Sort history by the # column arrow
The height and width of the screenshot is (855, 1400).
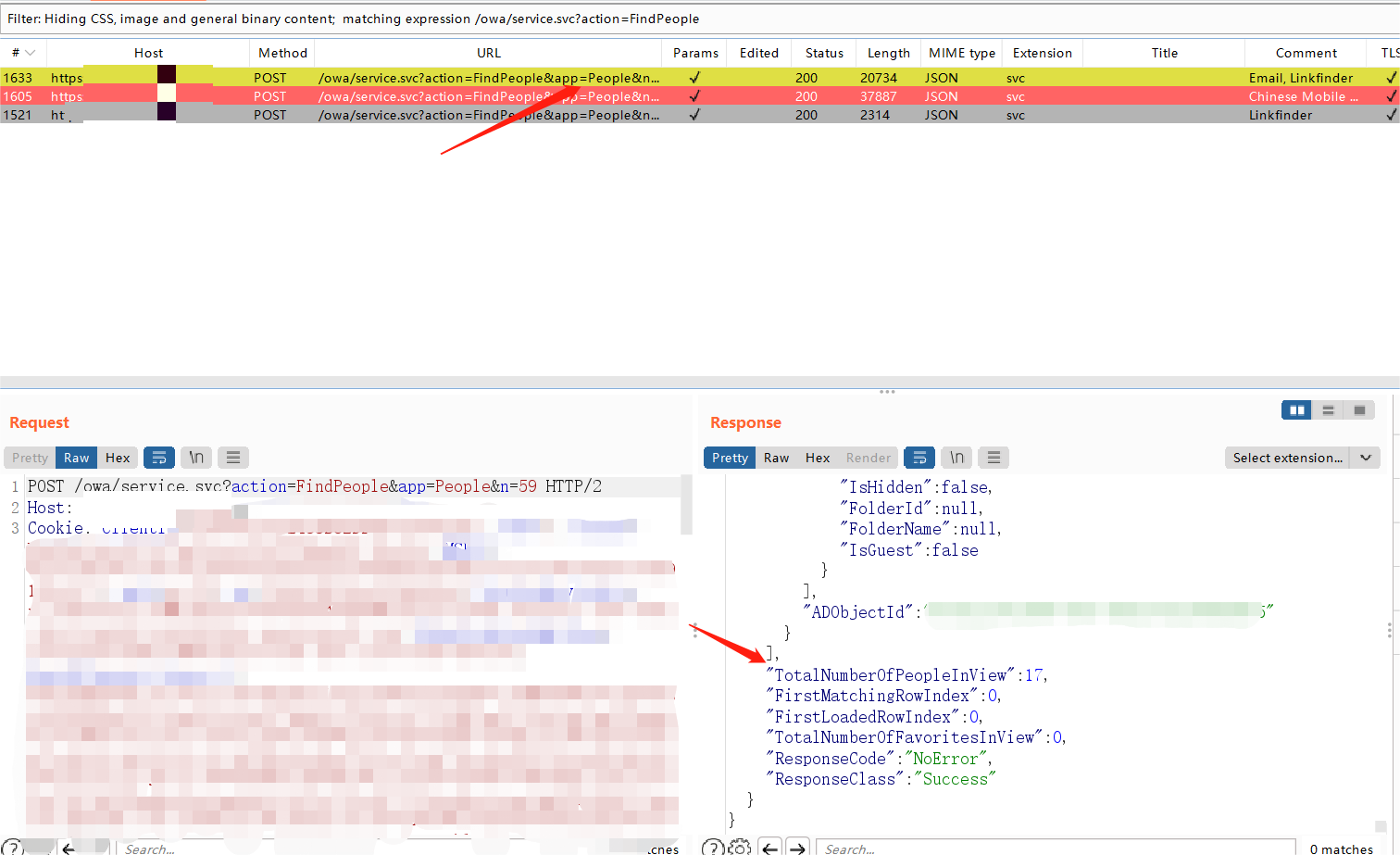pos(31,53)
